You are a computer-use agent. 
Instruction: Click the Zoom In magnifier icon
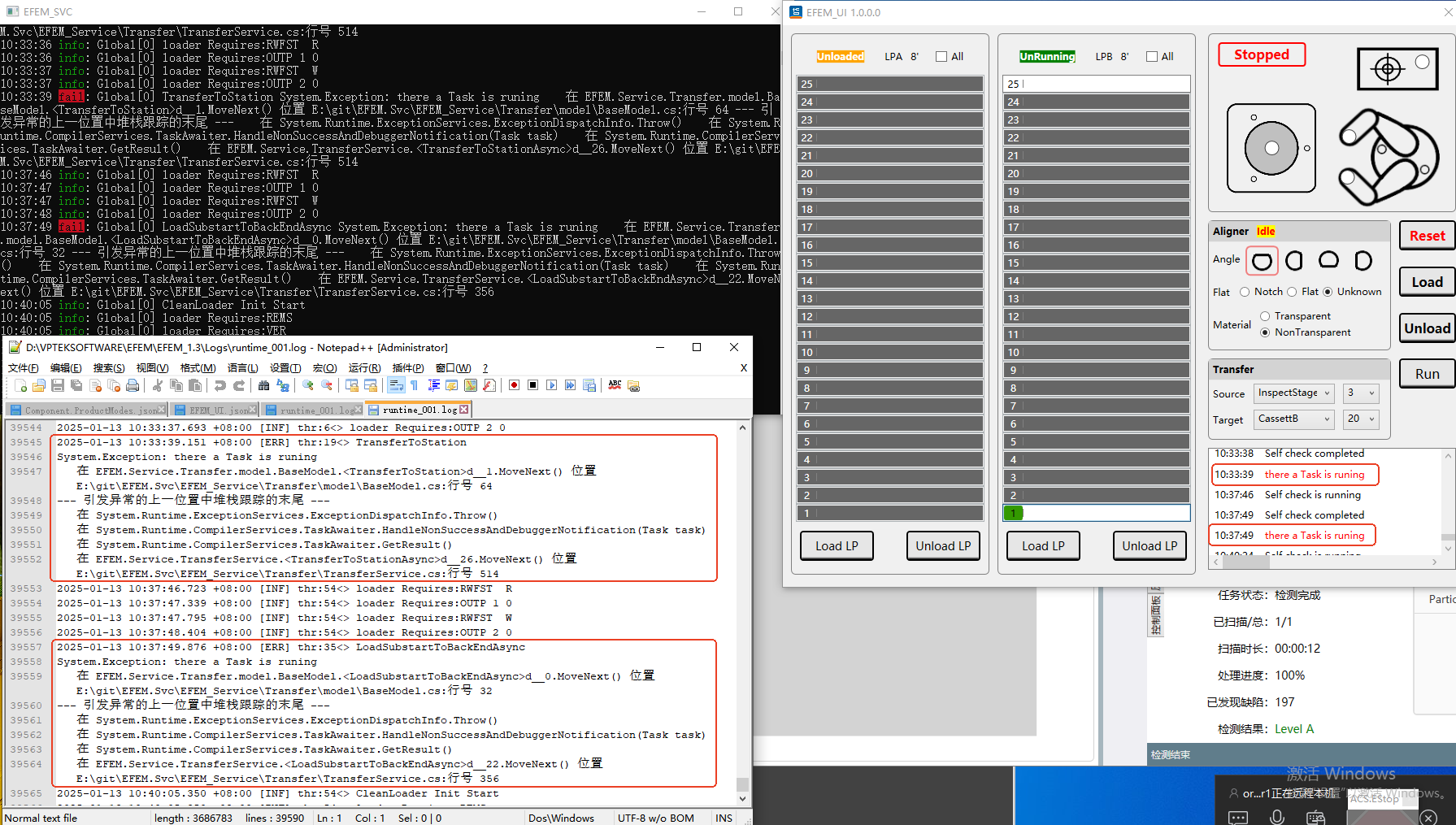click(308, 385)
